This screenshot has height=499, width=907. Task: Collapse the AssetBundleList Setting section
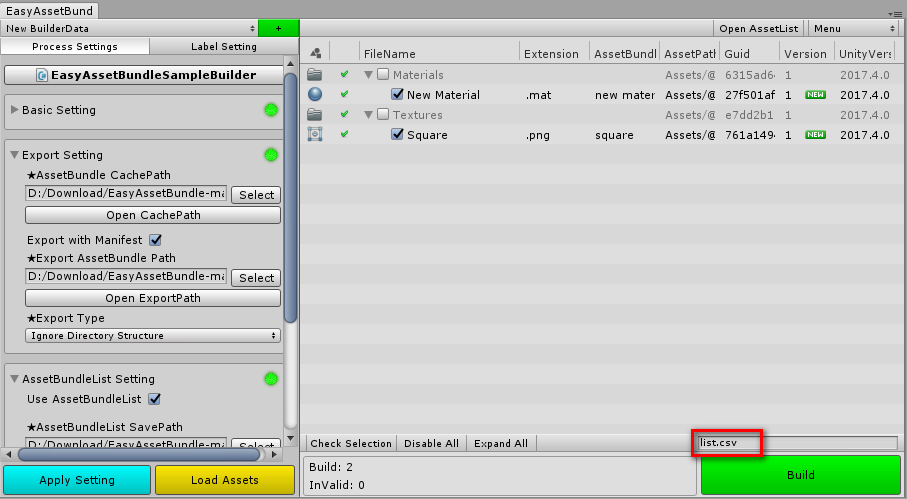tap(15, 379)
